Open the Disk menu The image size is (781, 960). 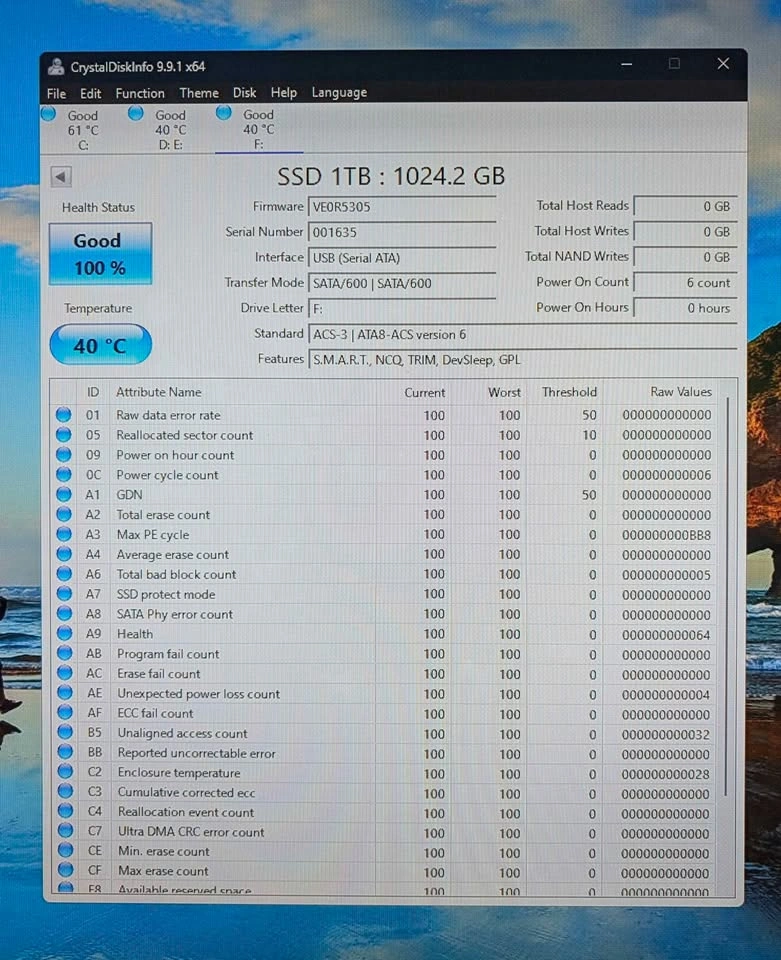click(x=244, y=92)
